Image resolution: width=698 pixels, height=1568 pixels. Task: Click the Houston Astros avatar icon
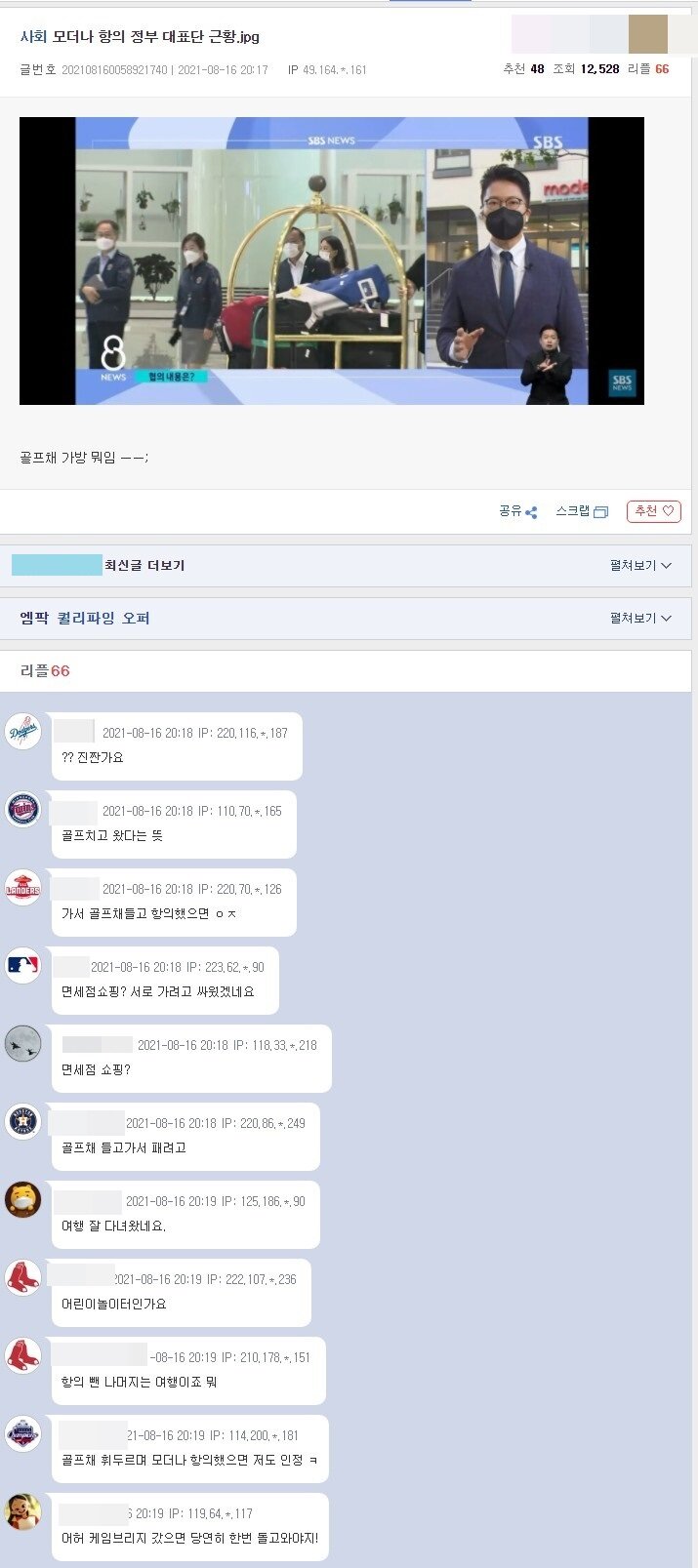22,1121
